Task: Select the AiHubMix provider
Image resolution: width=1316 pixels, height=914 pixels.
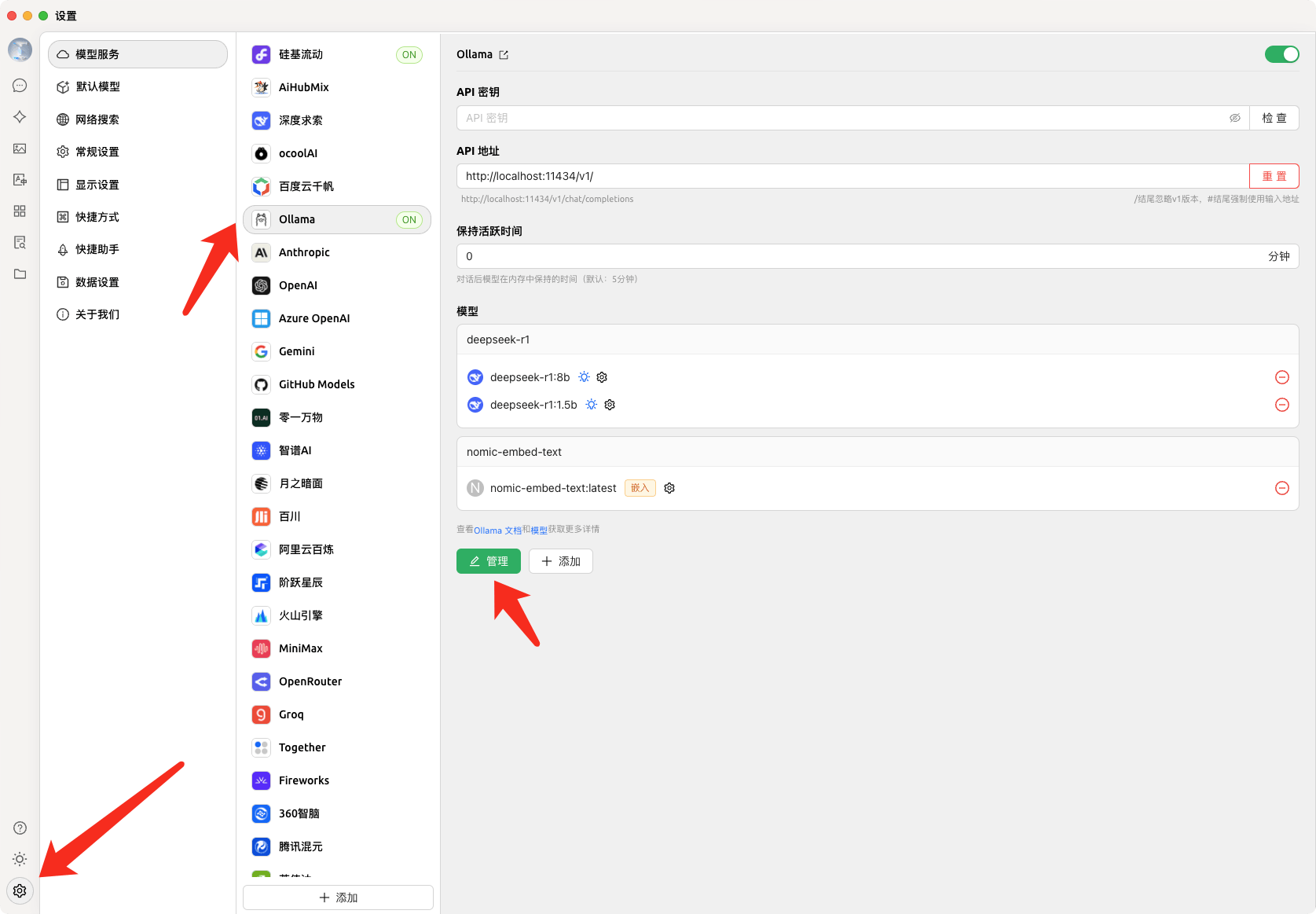Action: pyautogui.click(x=337, y=87)
